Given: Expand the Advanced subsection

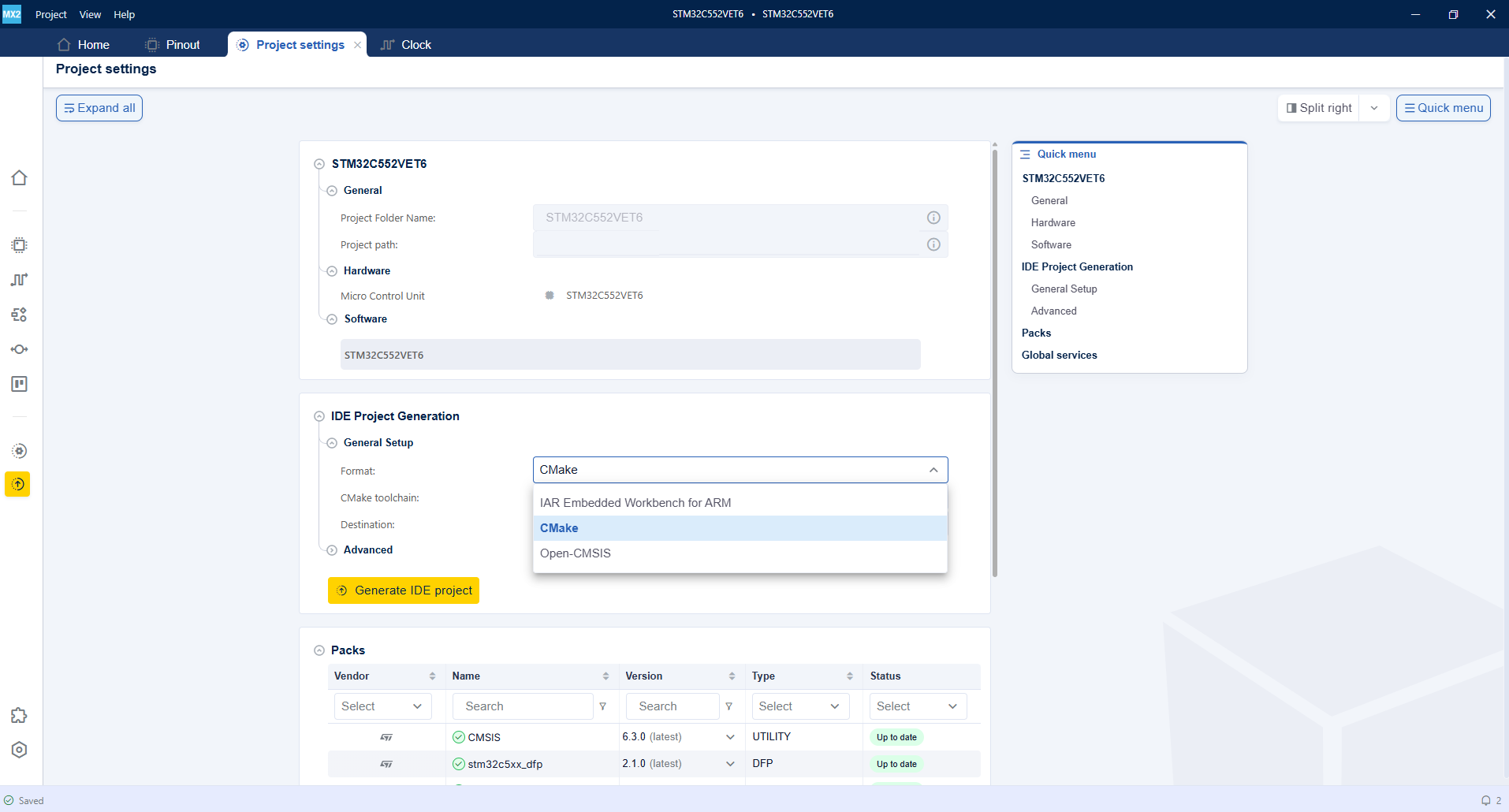Looking at the screenshot, I should point(332,550).
